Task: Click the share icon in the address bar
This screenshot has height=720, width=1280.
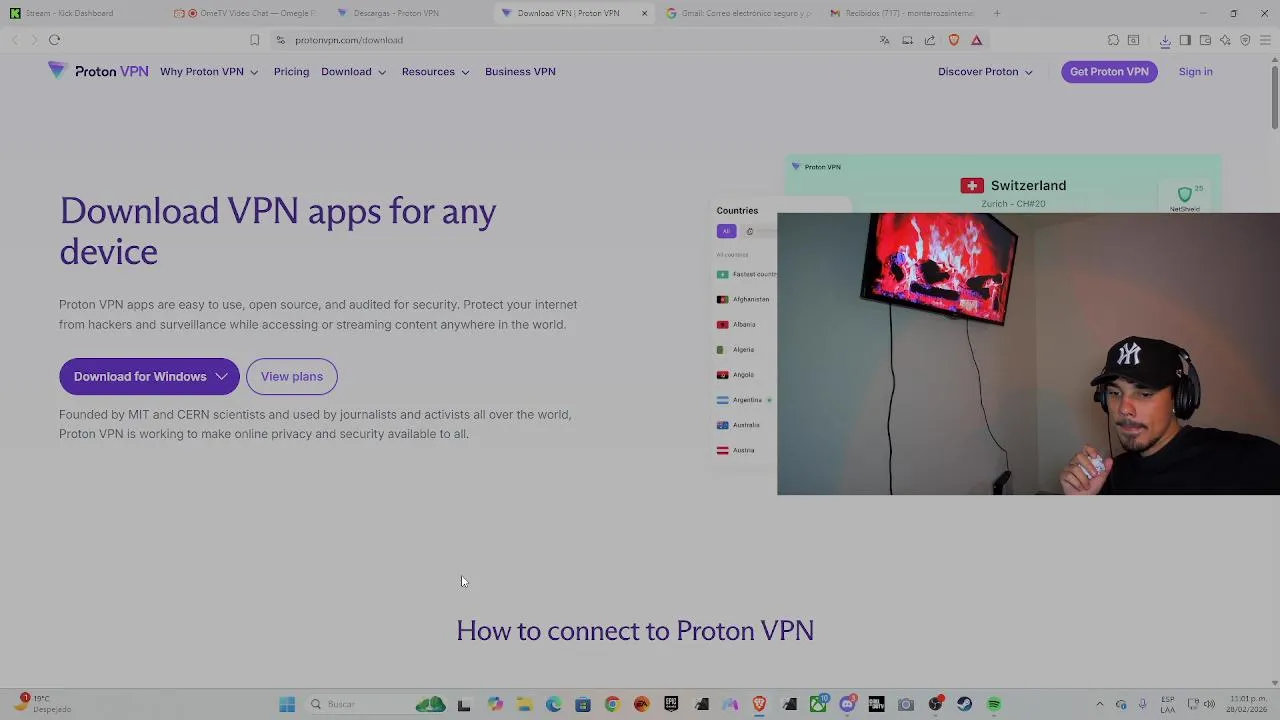Action: click(930, 40)
